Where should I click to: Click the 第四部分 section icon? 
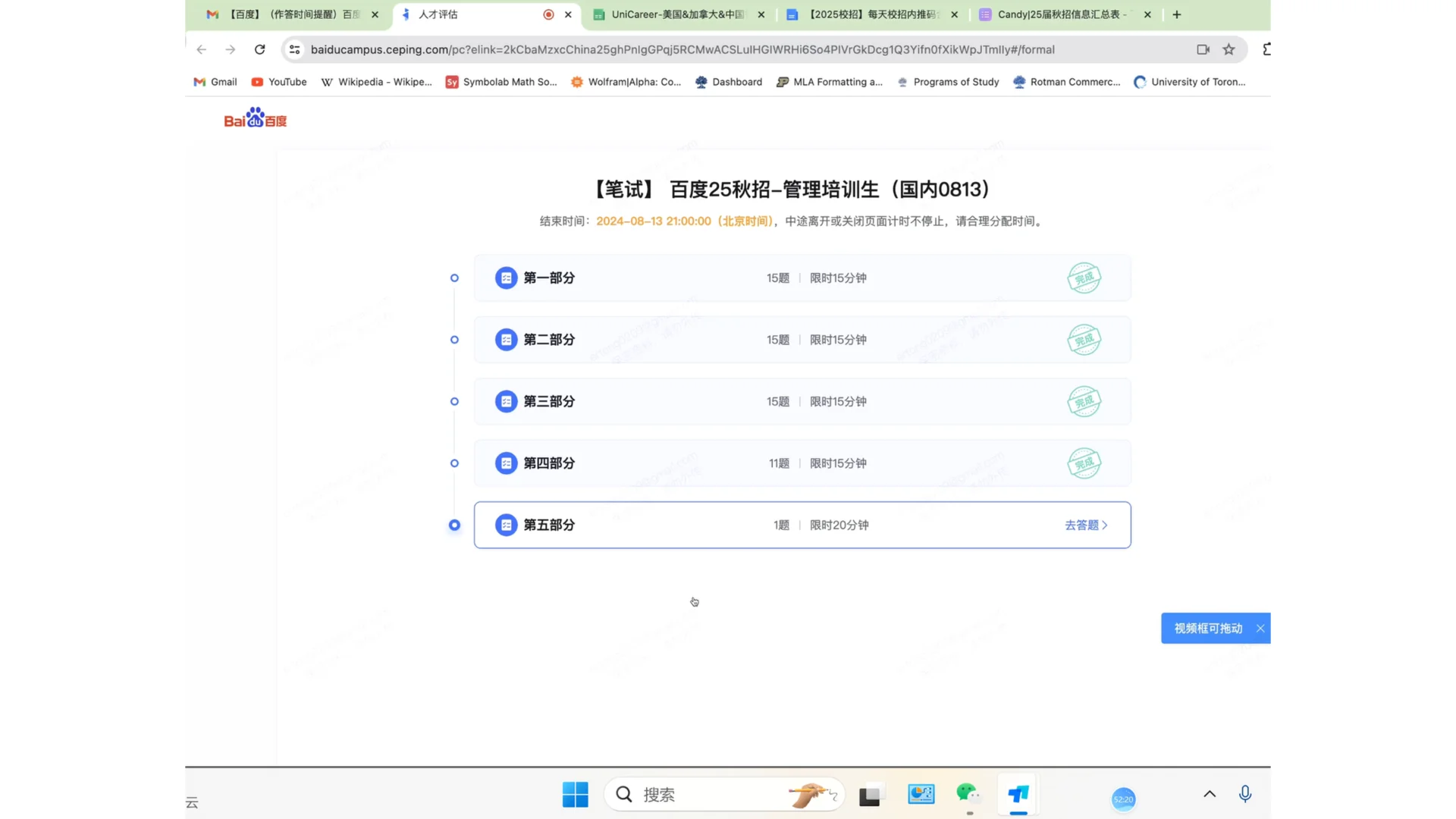(506, 463)
